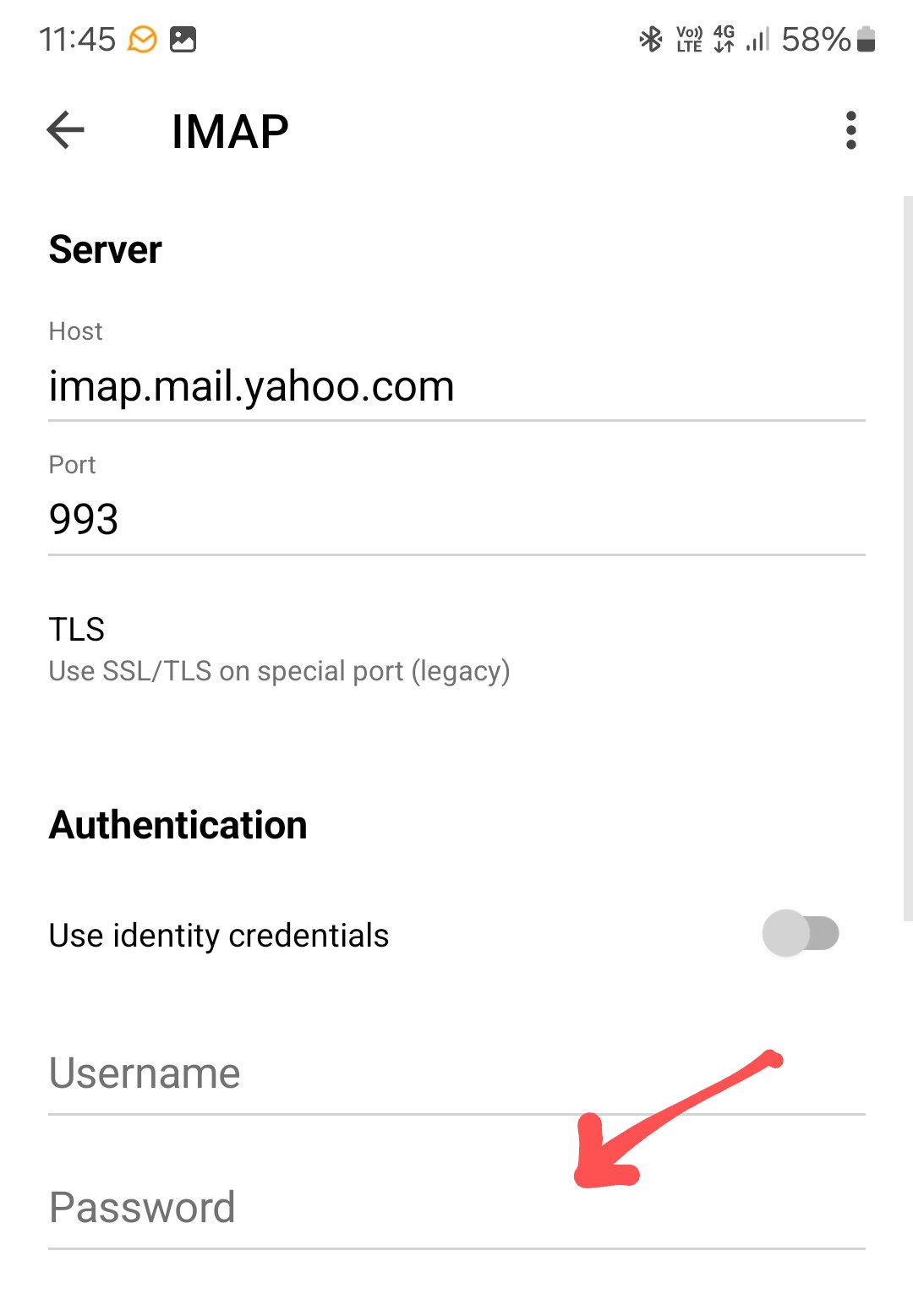
Task: Focus the Password input field
Action: coord(456,1207)
